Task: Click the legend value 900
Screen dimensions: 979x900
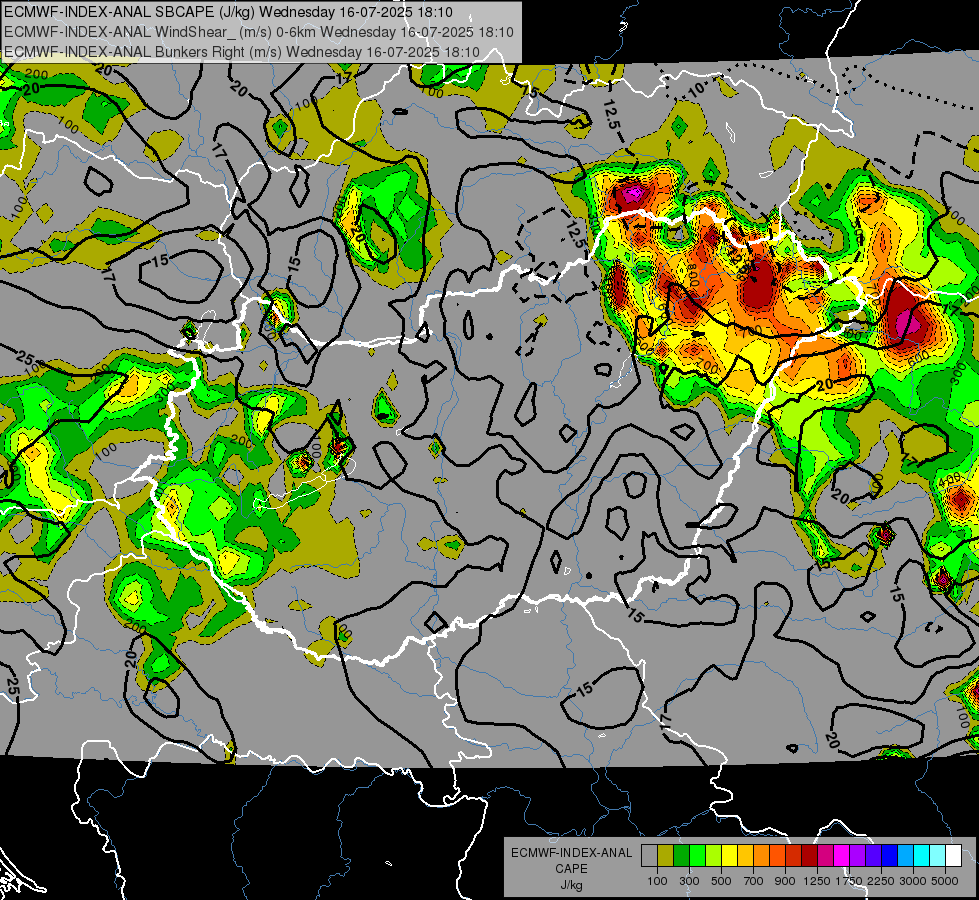Action: 785,881
